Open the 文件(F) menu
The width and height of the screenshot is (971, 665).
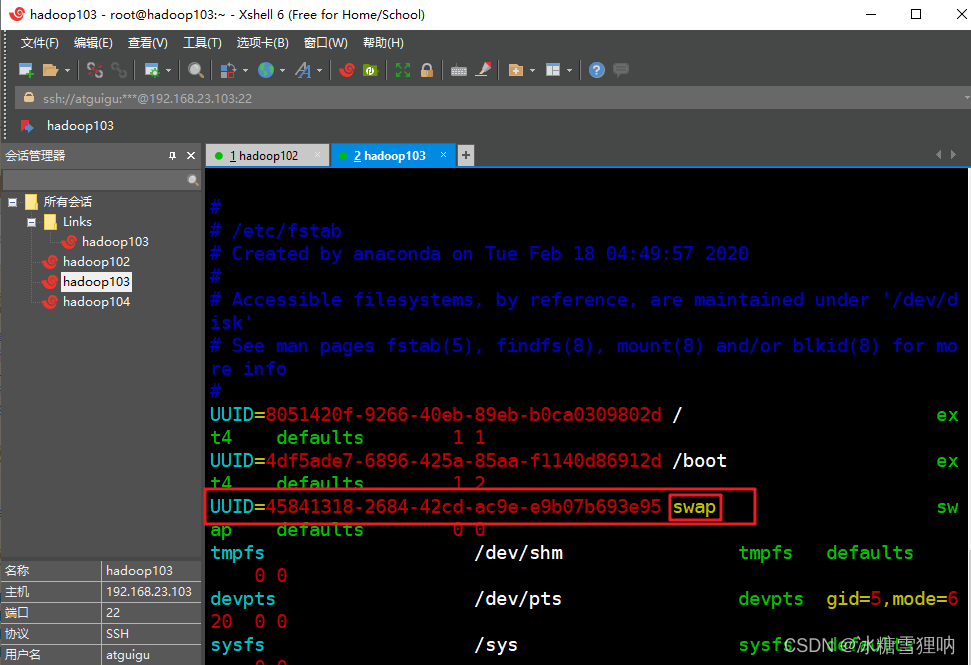coord(40,43)
